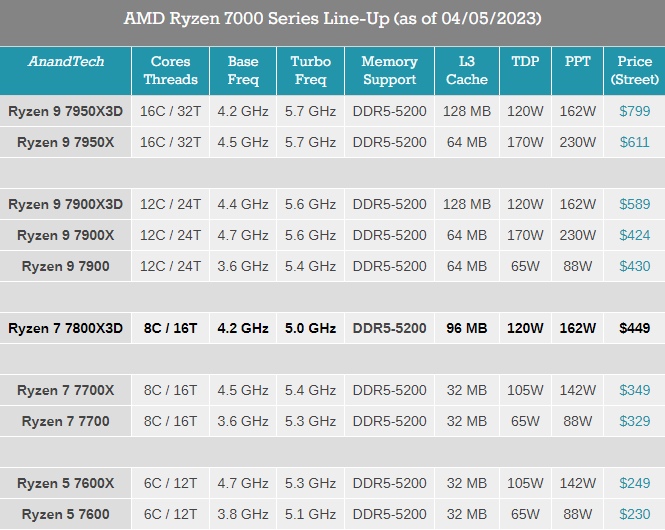Image resolution: width=665 pixels, height=530 pixels.
Task: Click the $589 price for Ryzen 9 7900X3D
Action: [634, 205]
